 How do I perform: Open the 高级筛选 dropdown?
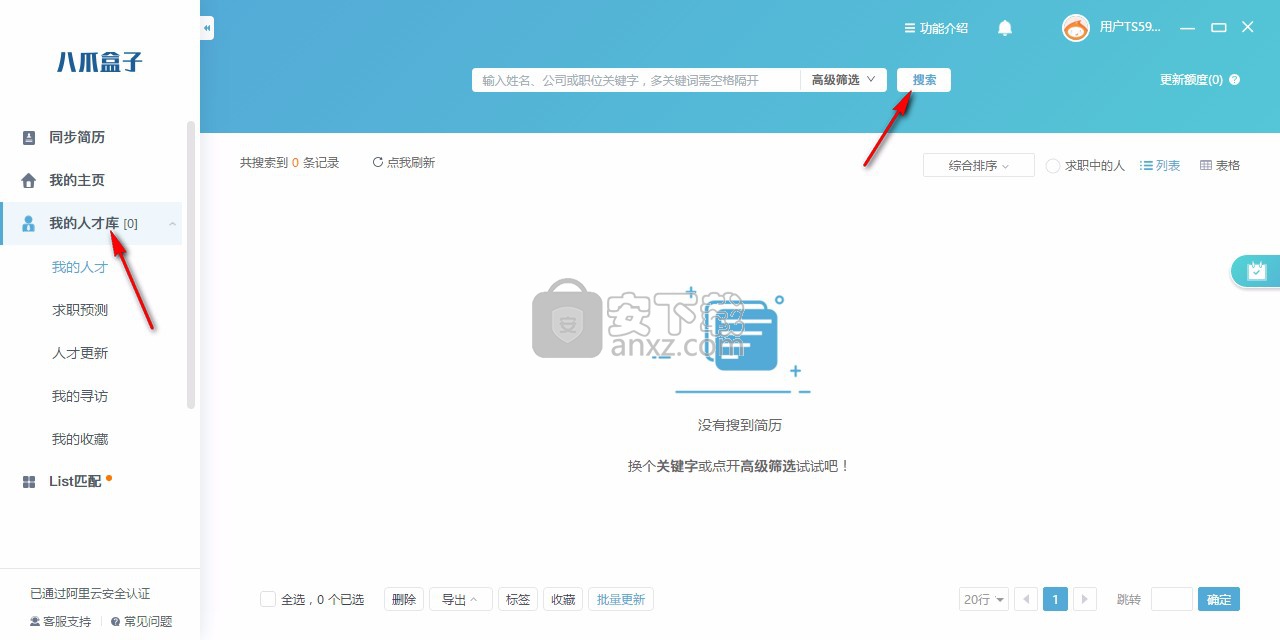843,80
